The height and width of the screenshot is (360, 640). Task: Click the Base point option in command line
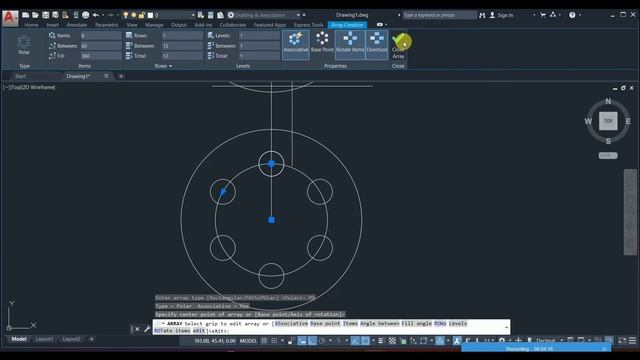click(325, 323)
